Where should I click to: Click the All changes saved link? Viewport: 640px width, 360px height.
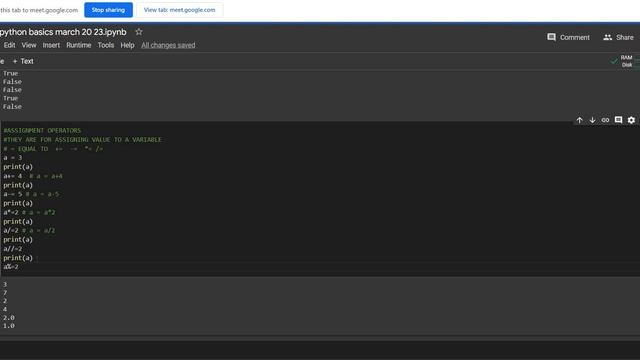(x=168, y=45)
